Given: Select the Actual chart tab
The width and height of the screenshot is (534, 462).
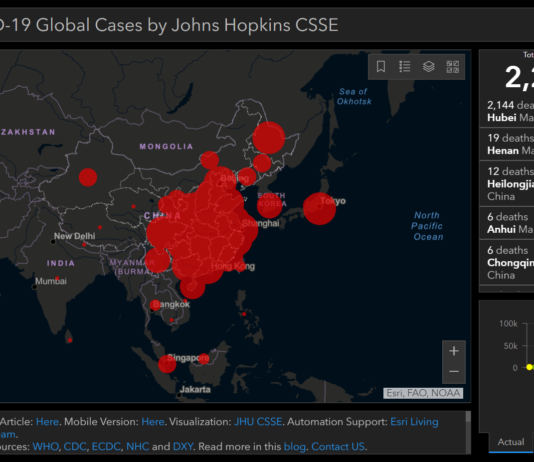Looking at the screenshot, I should pos(511,442).
